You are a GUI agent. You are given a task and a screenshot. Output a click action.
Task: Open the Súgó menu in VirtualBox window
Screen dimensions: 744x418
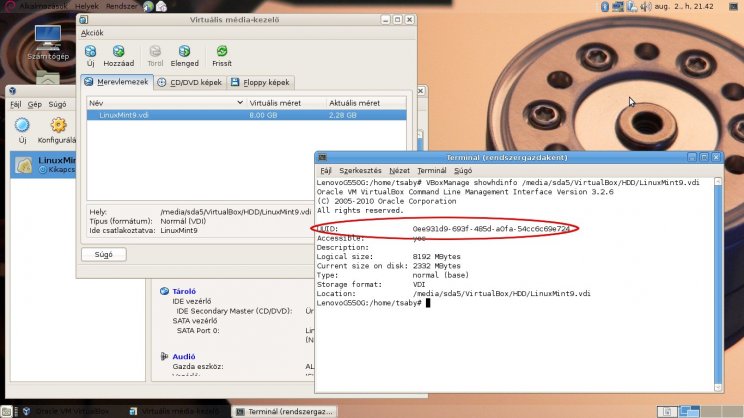(x=57, y=104)
